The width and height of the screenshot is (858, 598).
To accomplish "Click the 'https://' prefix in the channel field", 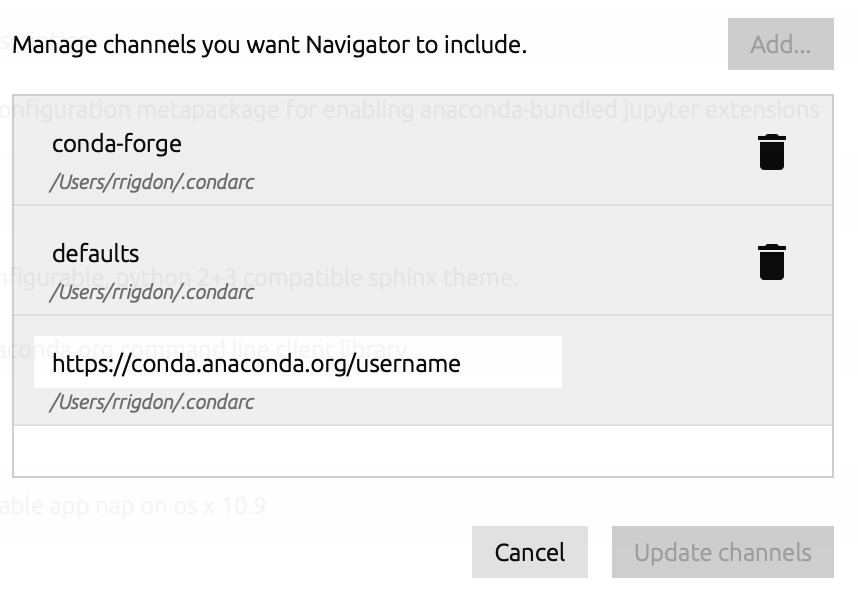I will [x=91, y=364].
